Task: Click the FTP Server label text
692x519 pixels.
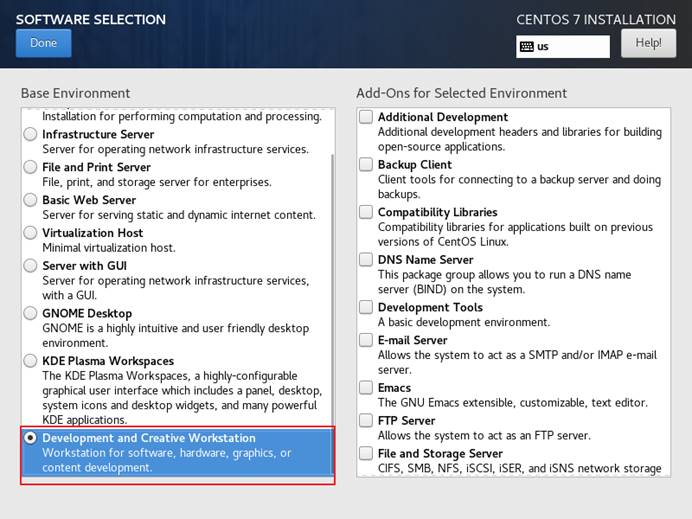Action: [x=406, y=421]
